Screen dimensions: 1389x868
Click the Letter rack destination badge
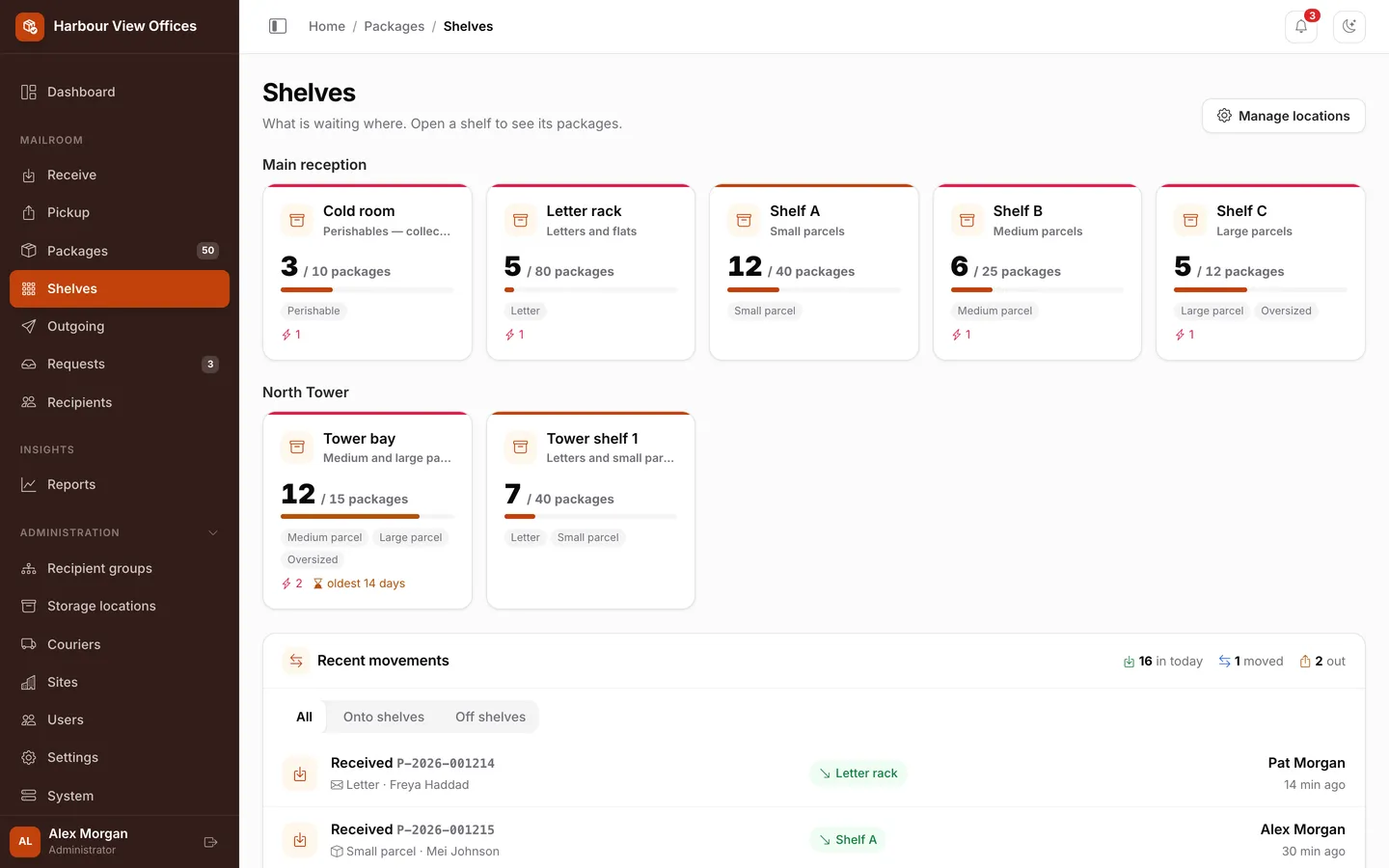click(858, 773)
